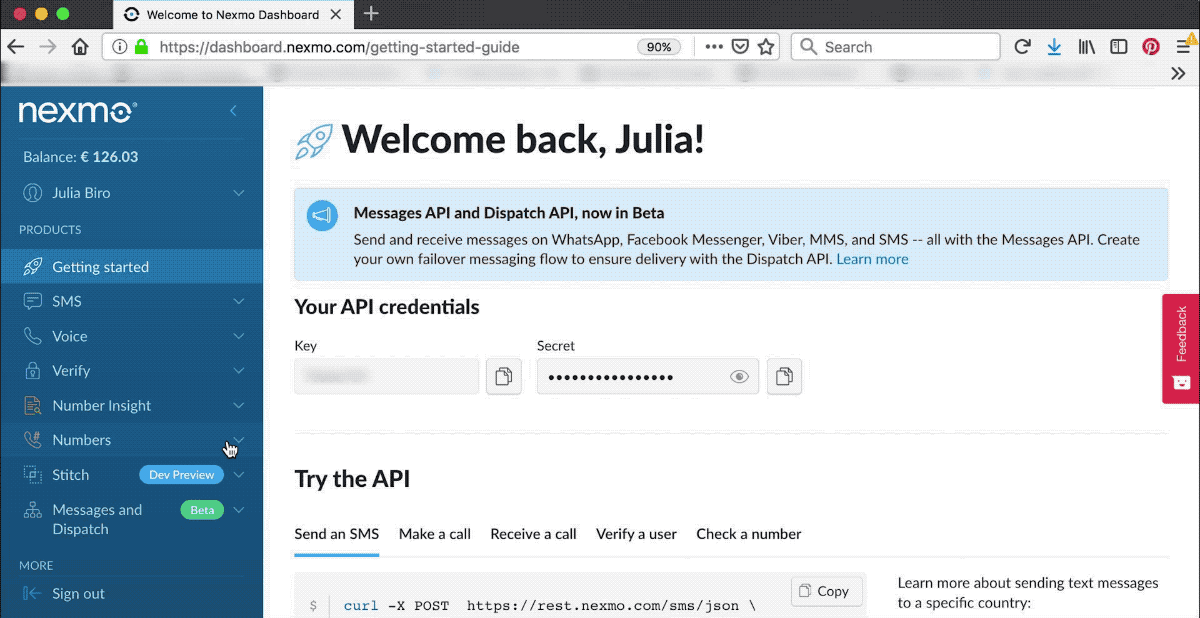Open the Learn more link in banner
Viewport: 1200px width, 618px height.
pyautogui.click(x=872, y=259)
